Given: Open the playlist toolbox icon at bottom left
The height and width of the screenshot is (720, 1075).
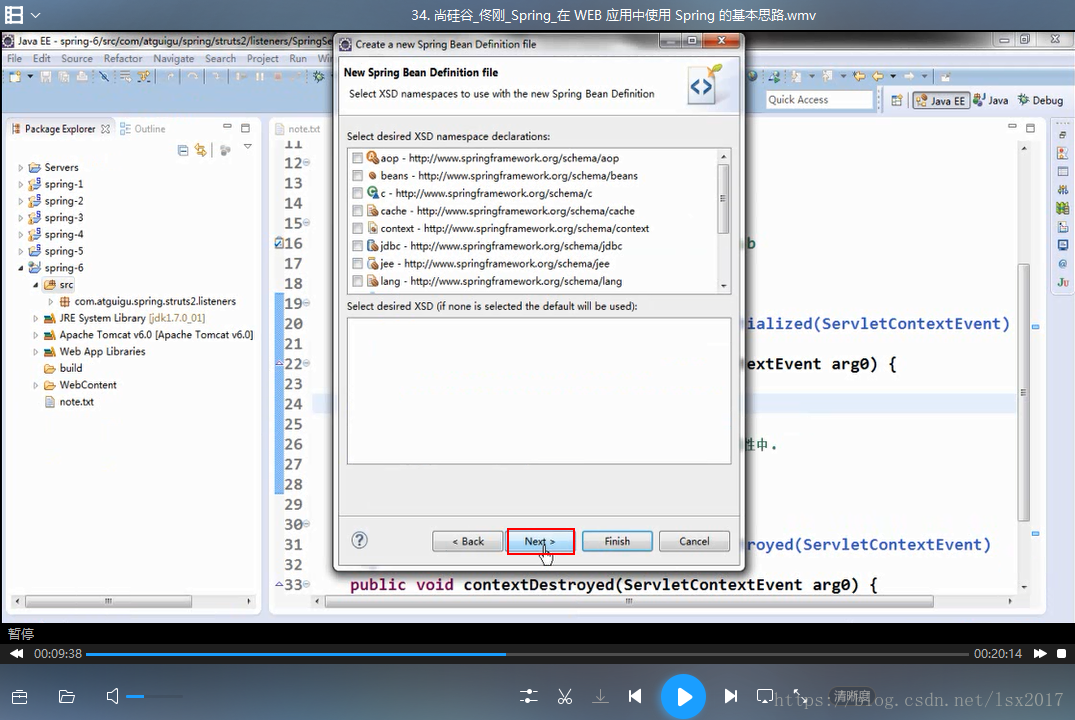Looking at the screenshot, I should [20, 697].
